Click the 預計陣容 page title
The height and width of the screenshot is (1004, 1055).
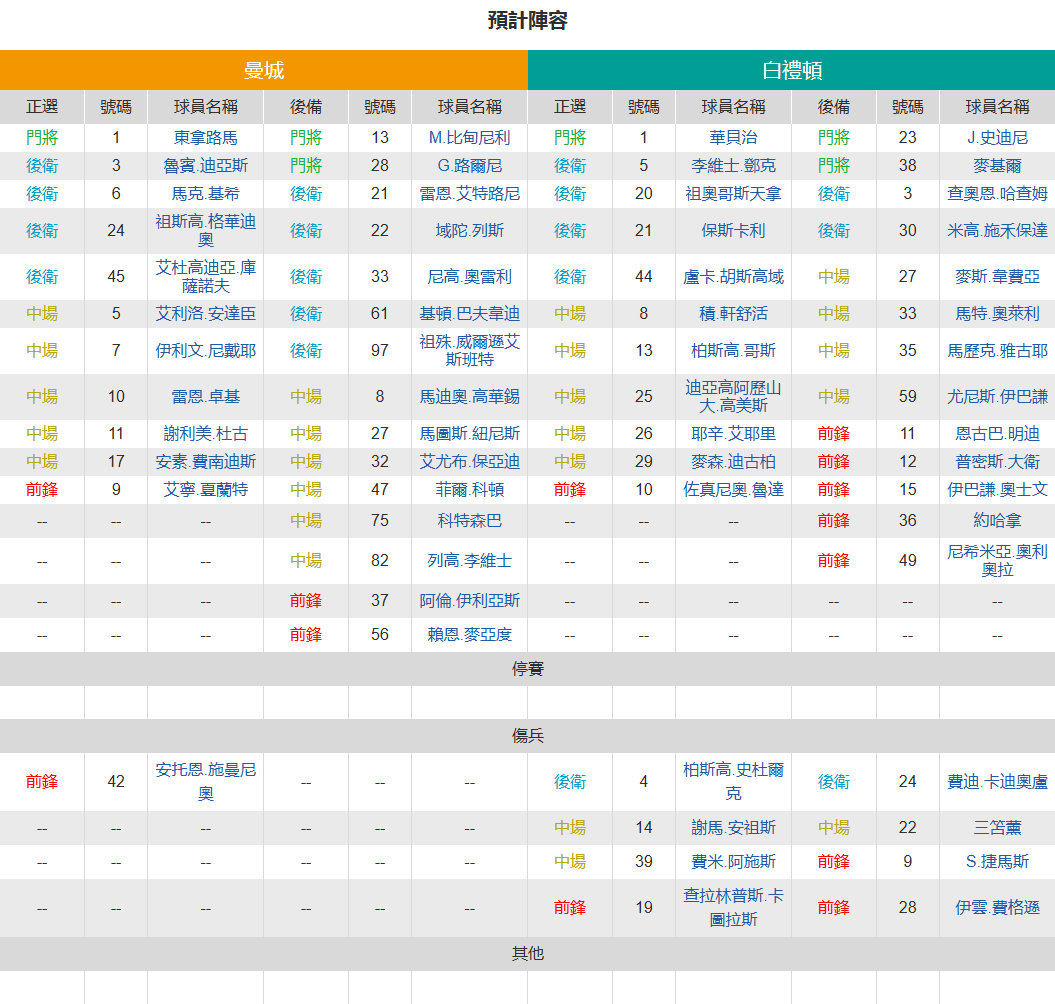tap(528, 21)
